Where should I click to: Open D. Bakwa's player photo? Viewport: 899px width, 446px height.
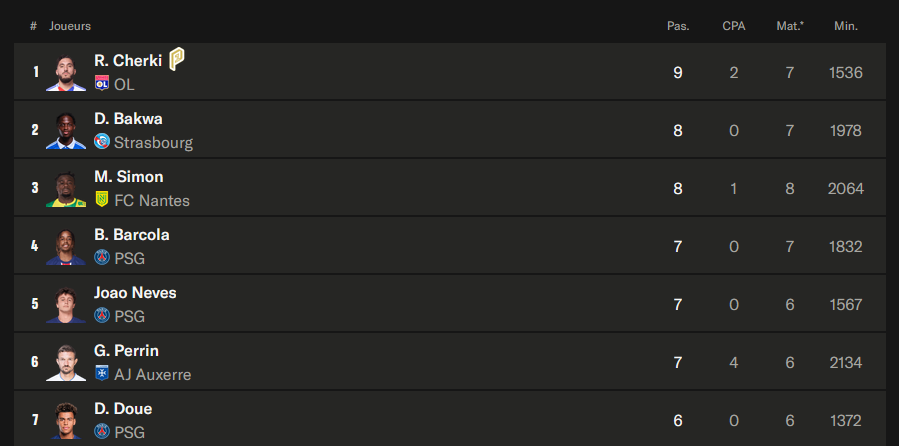coord(66,130)
